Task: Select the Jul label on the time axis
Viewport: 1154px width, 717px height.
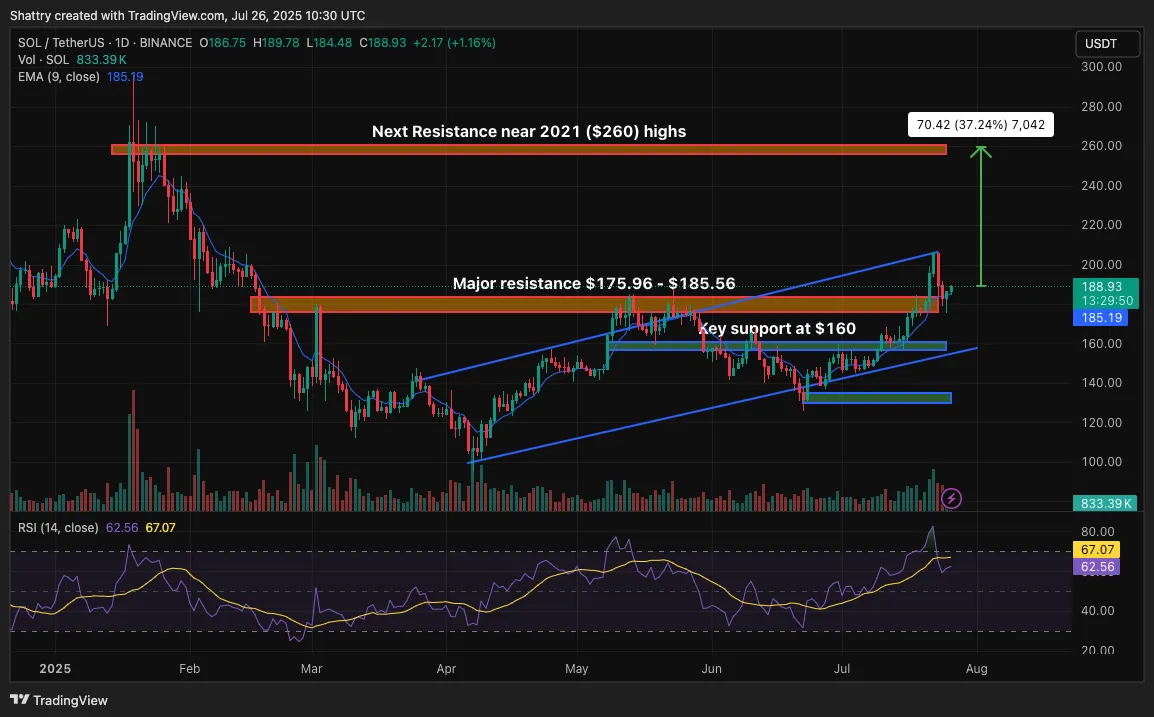Action: (841, 668)
